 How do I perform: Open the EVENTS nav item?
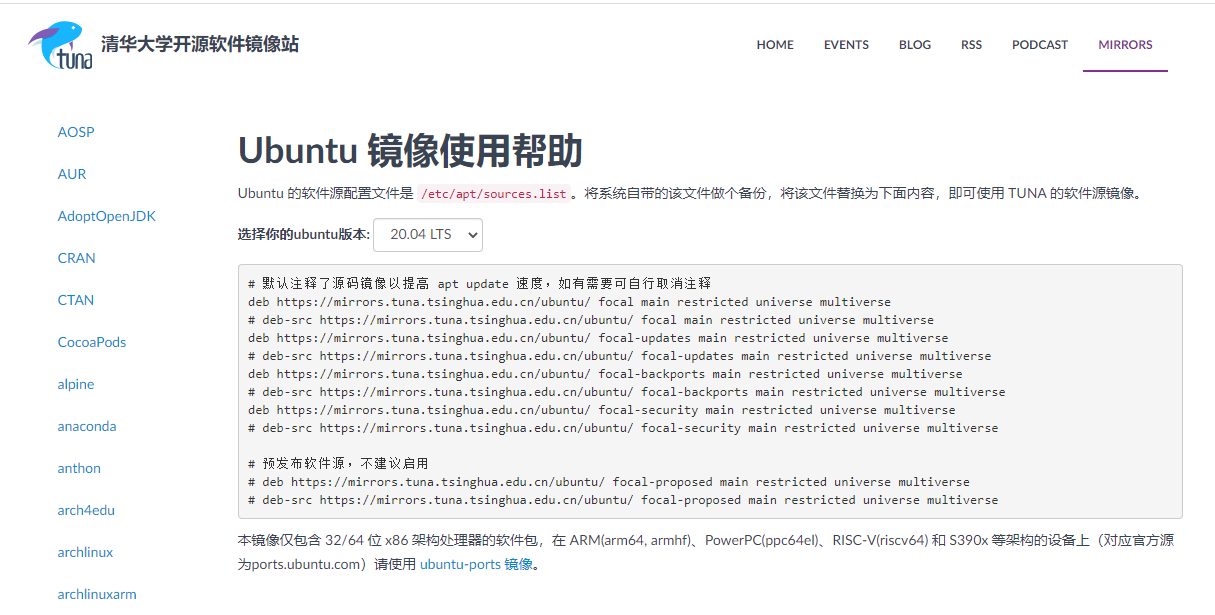[x=846, y=45]
